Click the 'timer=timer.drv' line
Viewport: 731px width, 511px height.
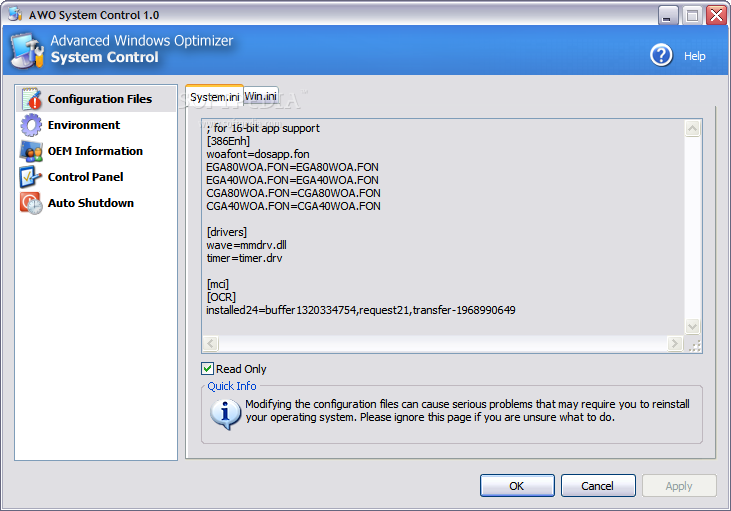[244, 258]
